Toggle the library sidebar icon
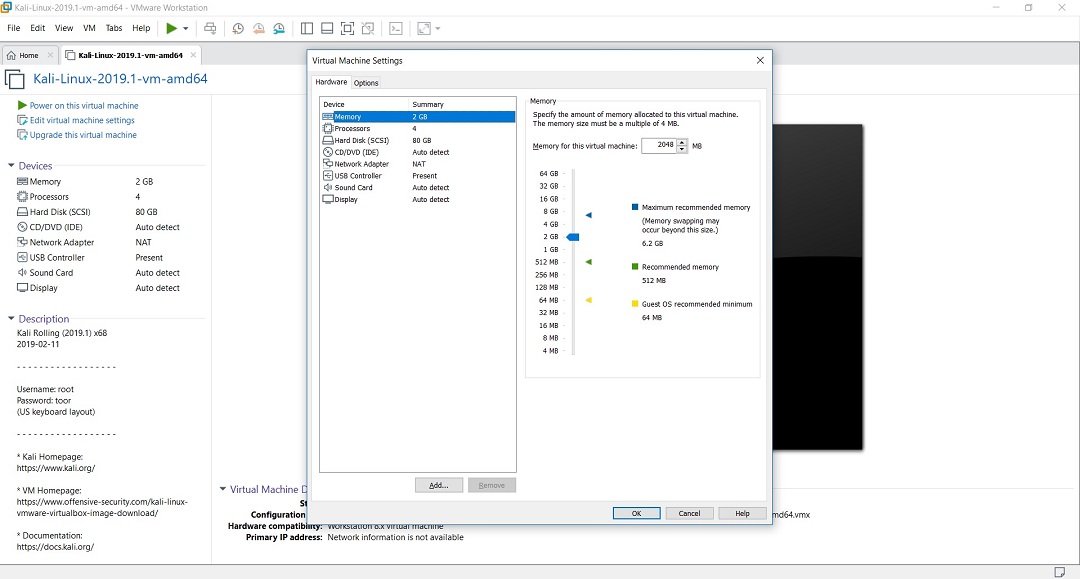 (307, 28)
